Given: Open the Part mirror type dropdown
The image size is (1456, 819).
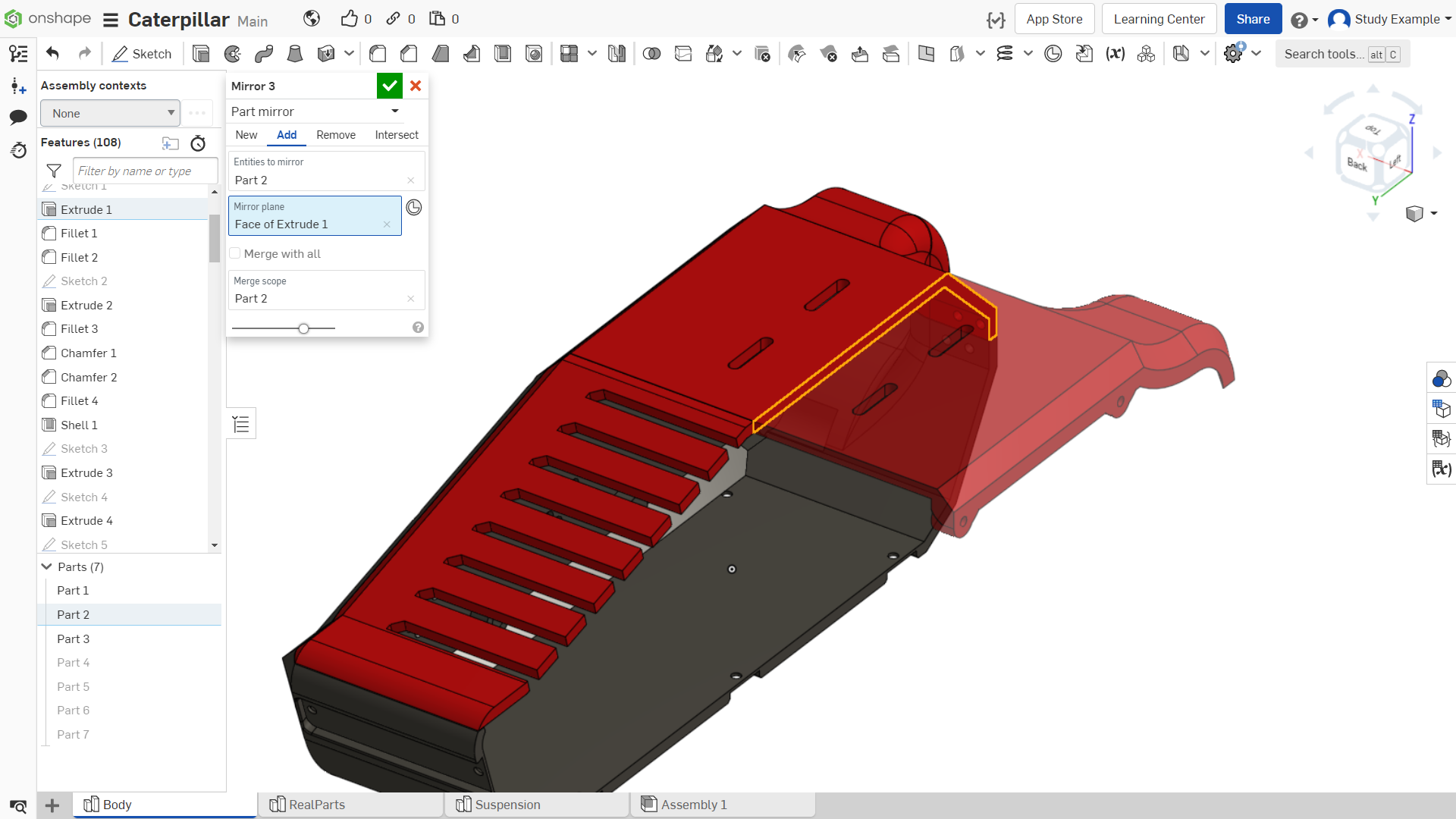Looking at the screenshot, I should pyautogui.click(x=315, y=111).
